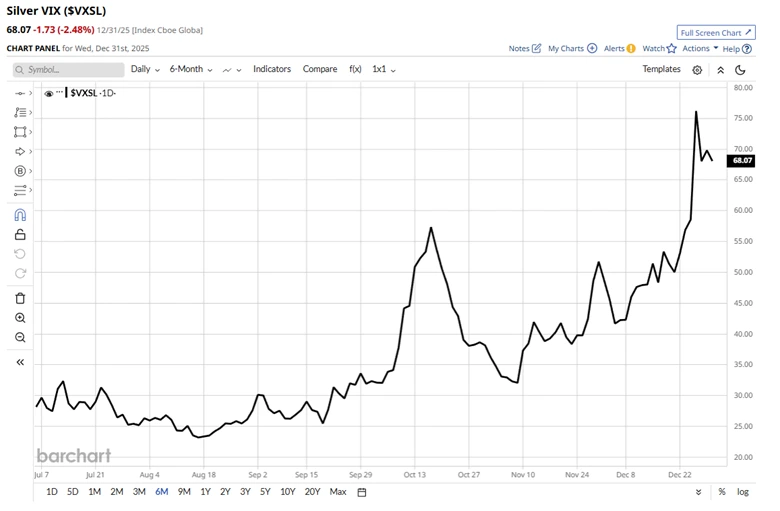This screenshot has width=780, height=511.
Task: Expand bottom panel double-chevron down
Action: pos(698,492)
